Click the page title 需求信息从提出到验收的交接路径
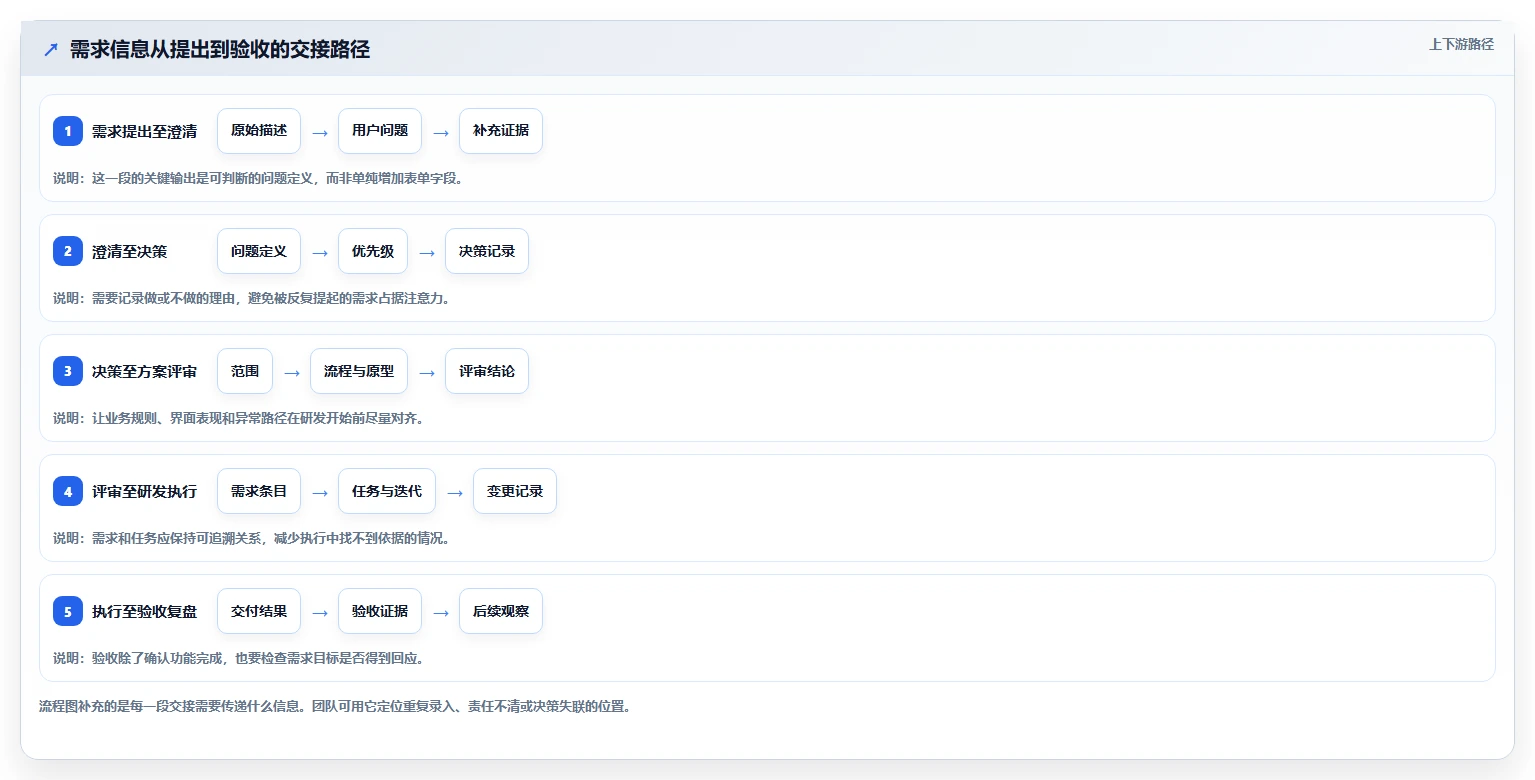This screenshot has height=780, width=1535. 220,49
